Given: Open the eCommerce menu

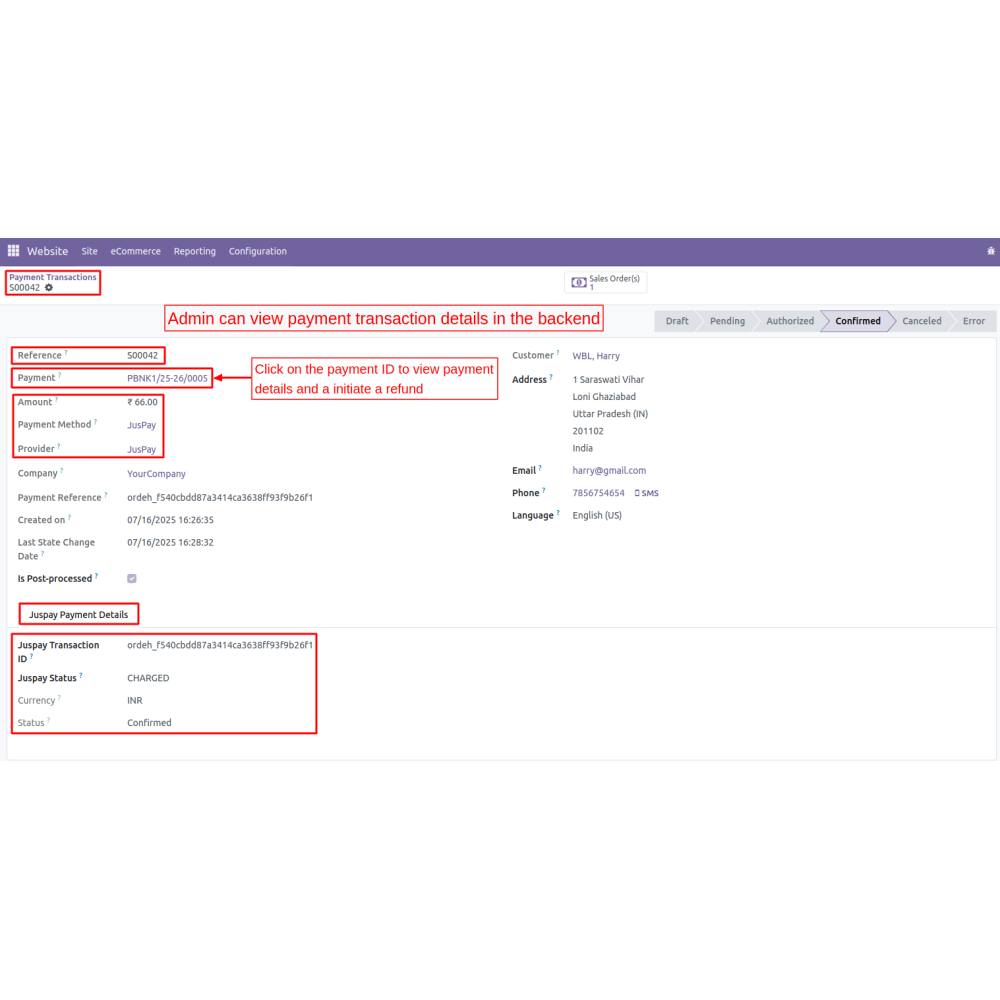Looking at the screenshot, I should (135, 251).
